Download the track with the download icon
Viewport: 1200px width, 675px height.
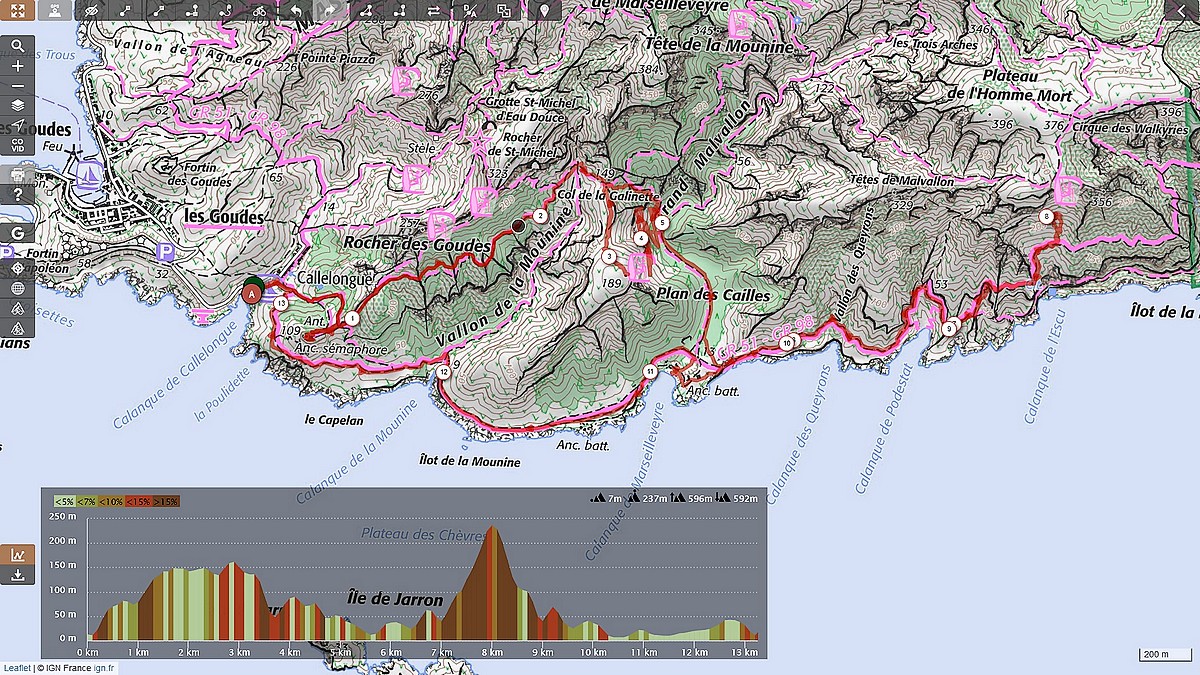click(18, 574)
